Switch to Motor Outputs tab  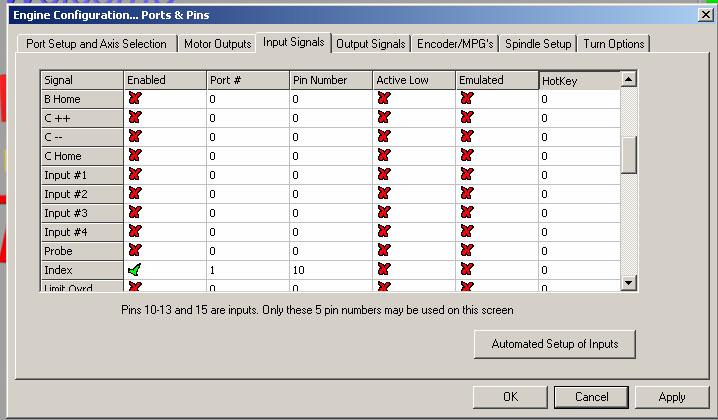point(218,44)
